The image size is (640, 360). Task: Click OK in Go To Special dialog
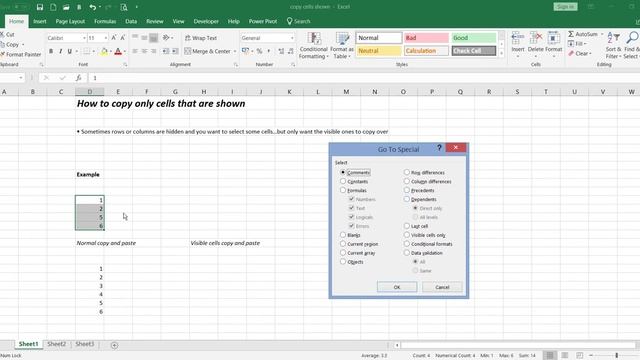point(397,287)
